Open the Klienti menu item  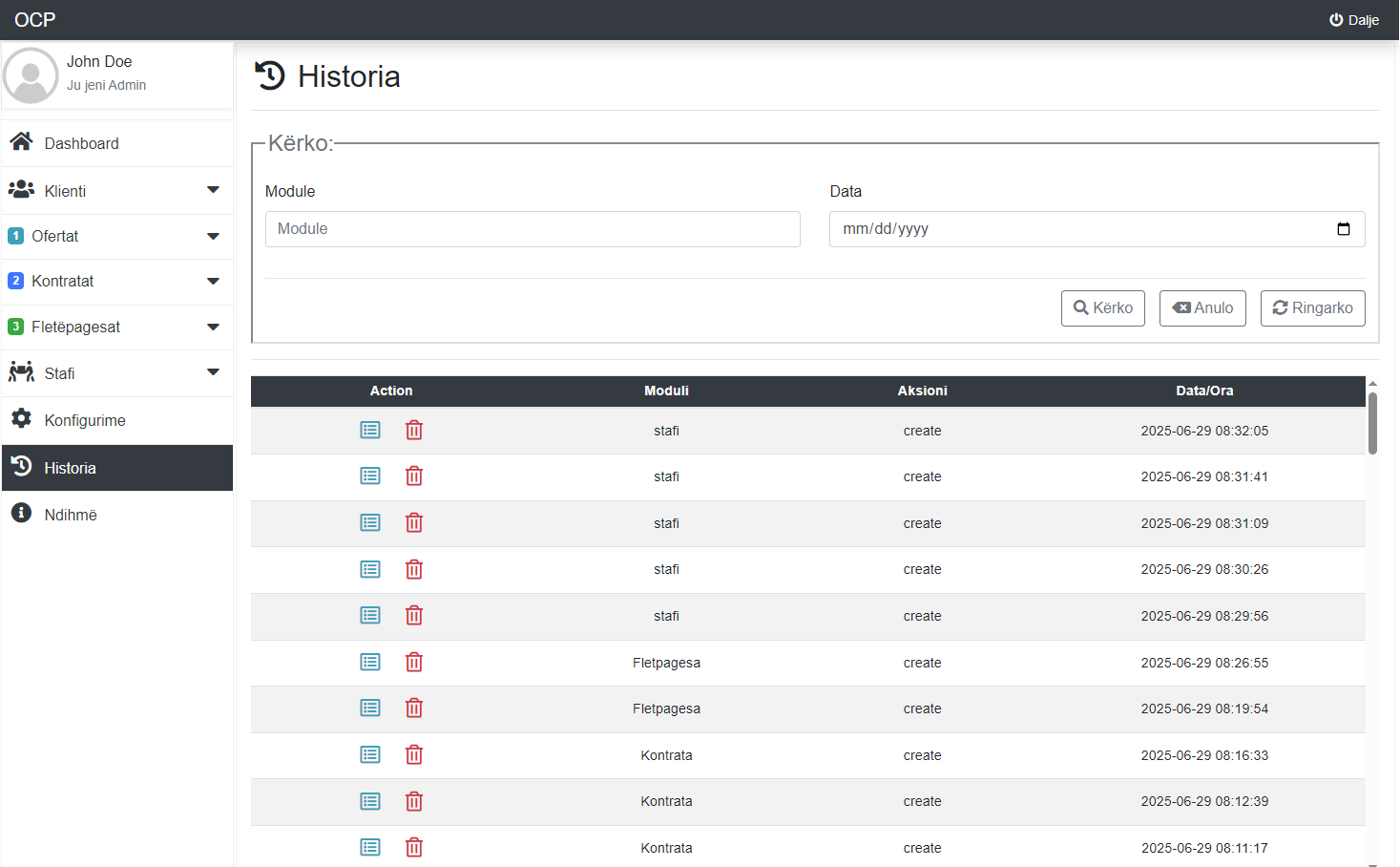click(117, 191)
